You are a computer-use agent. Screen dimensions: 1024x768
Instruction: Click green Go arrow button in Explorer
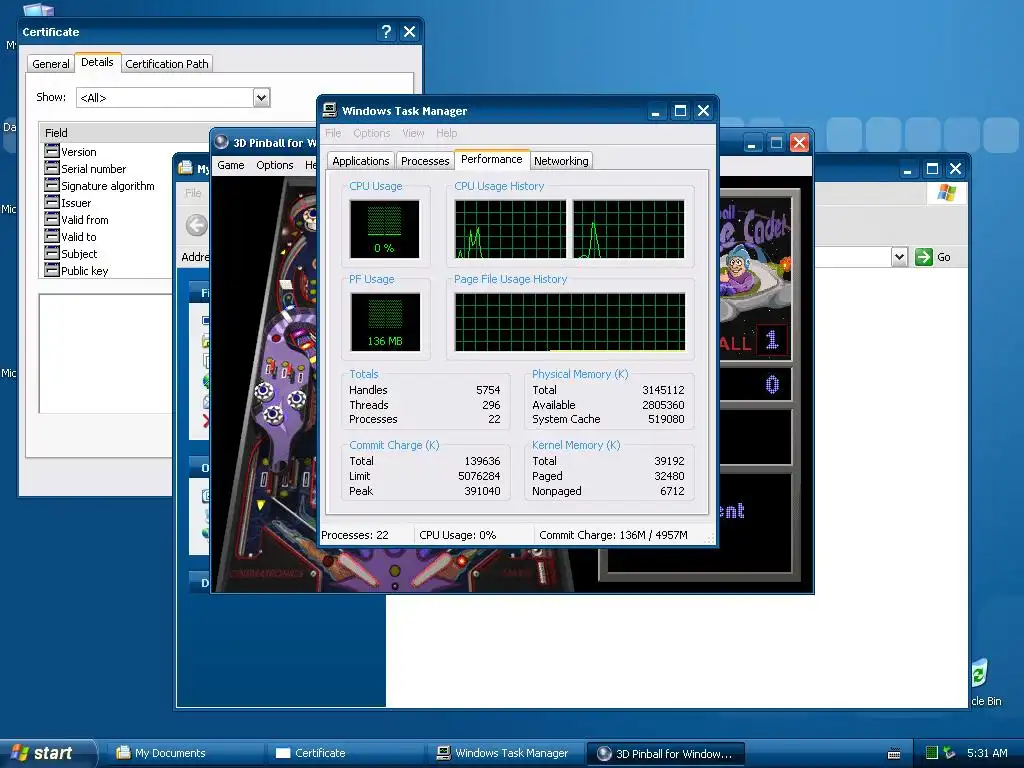point(923,257)
